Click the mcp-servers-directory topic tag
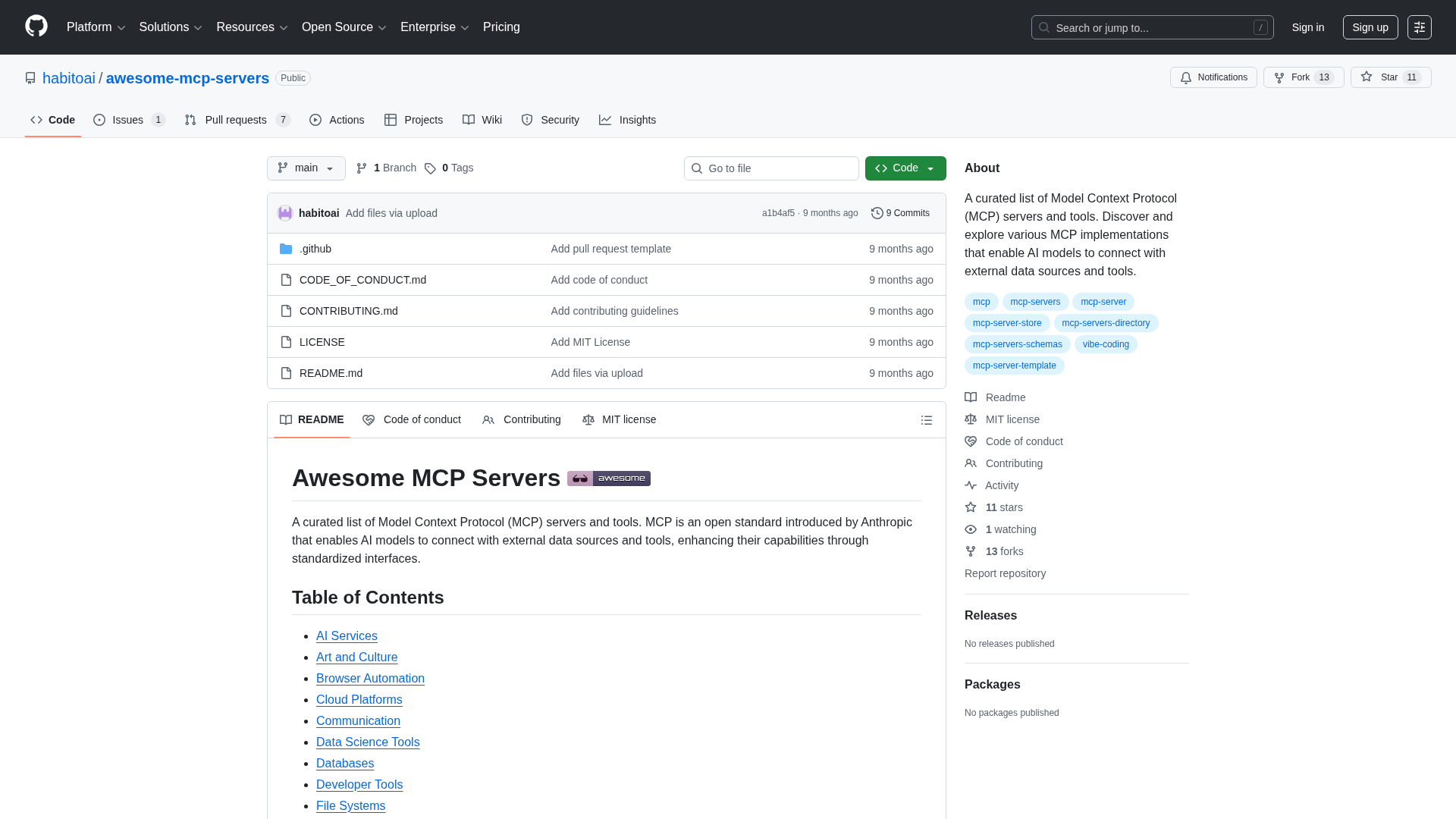The image size is (1456, 819). click(1106, 323)
